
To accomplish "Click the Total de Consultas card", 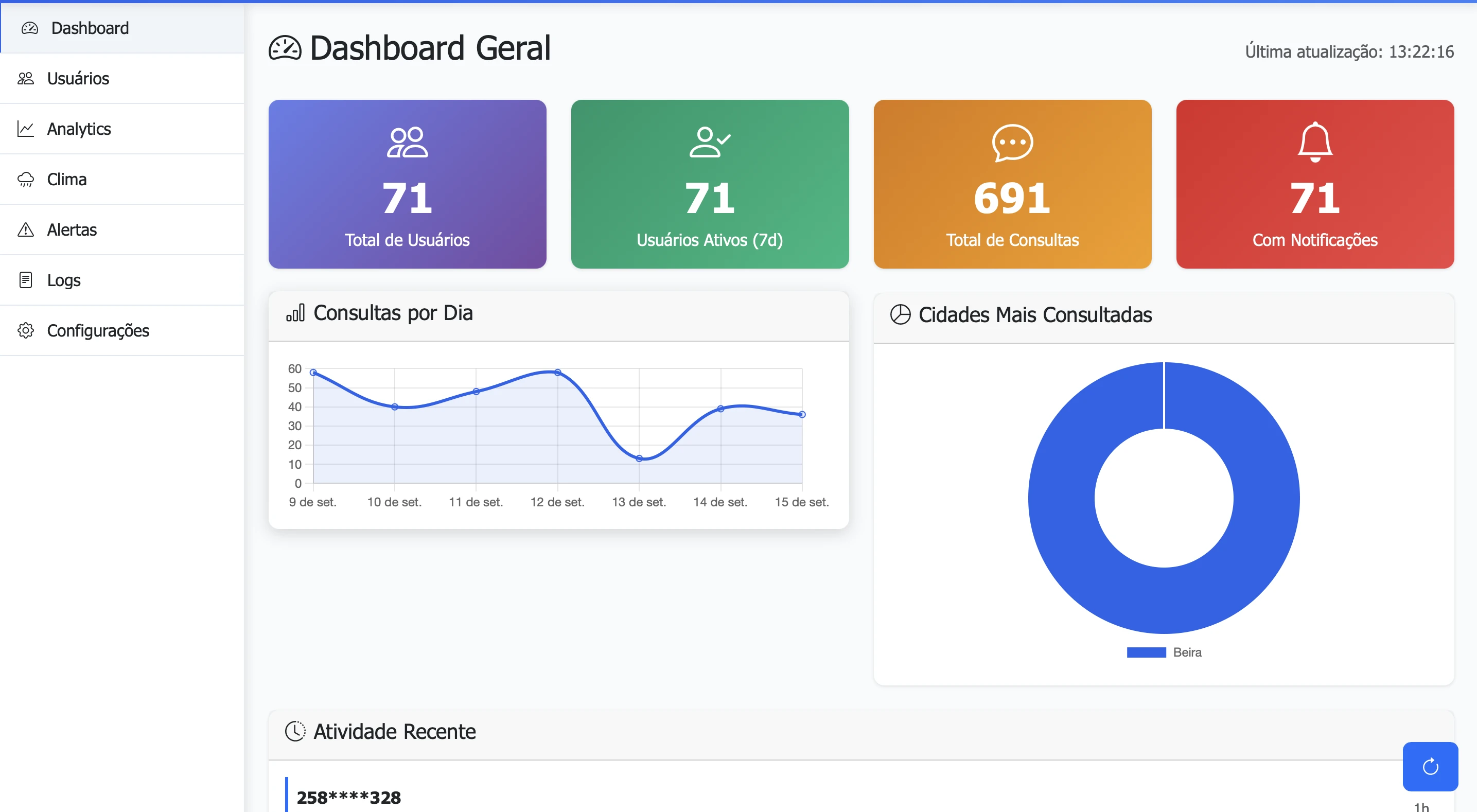I will pos(1012,184).
